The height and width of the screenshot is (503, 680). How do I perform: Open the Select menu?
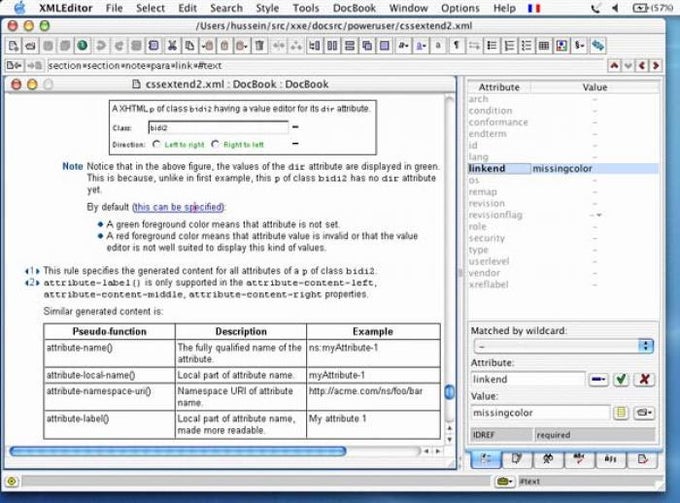(x=150, y=8)
